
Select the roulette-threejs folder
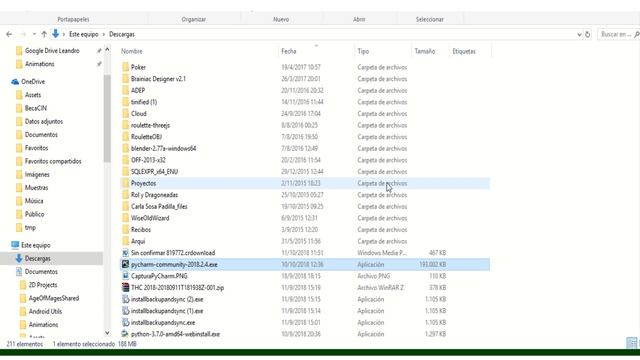(150, 125)
